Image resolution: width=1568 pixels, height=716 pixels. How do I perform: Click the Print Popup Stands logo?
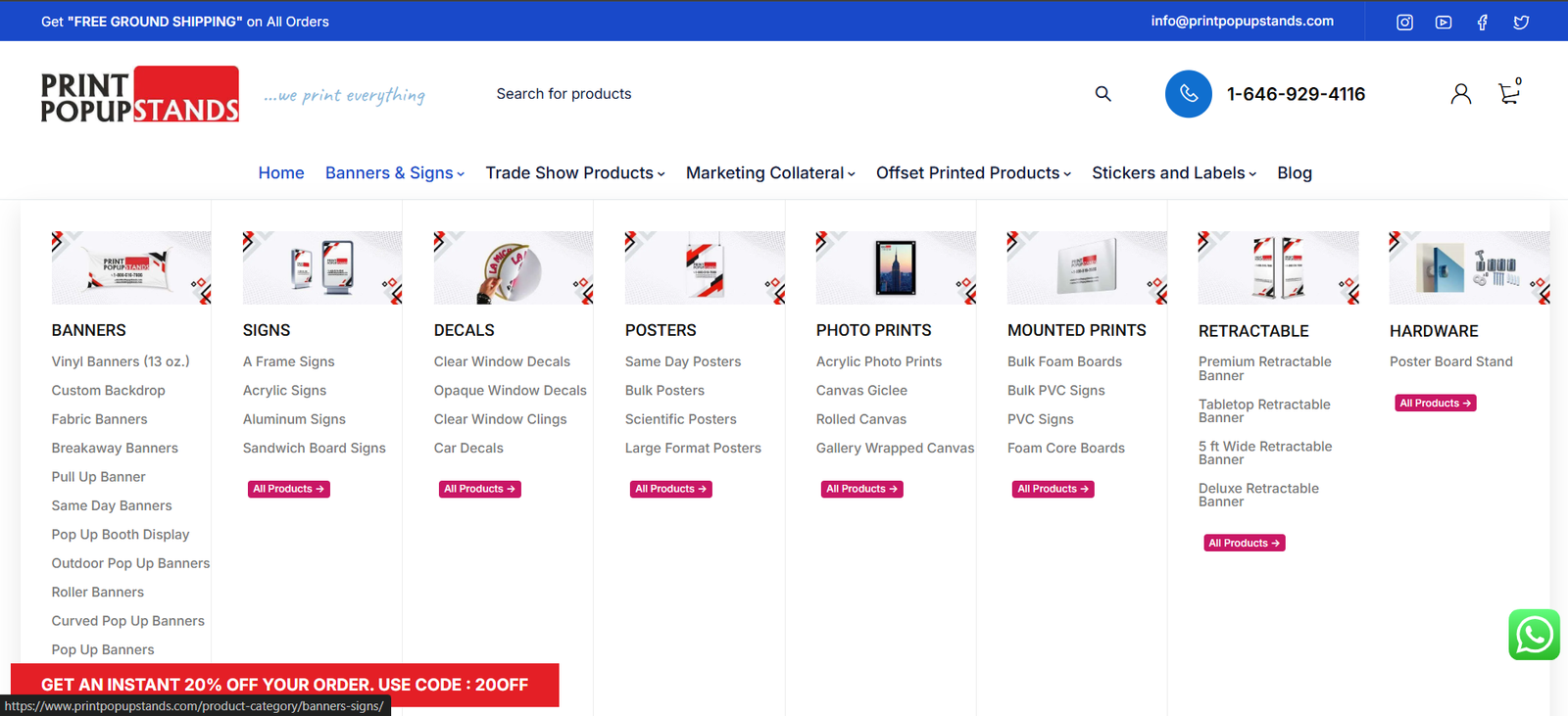[140, 95]
